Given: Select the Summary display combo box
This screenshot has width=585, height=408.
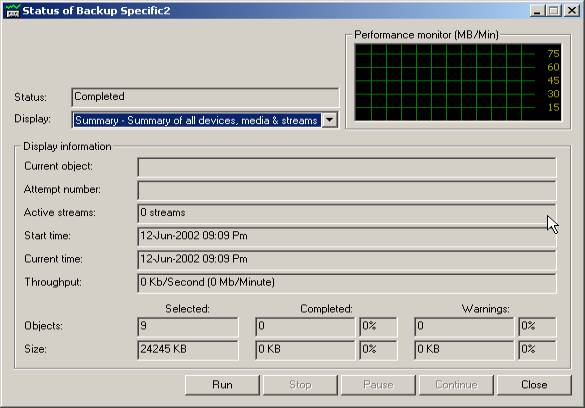Looking at the screenshot, I should tap(205, 120).
